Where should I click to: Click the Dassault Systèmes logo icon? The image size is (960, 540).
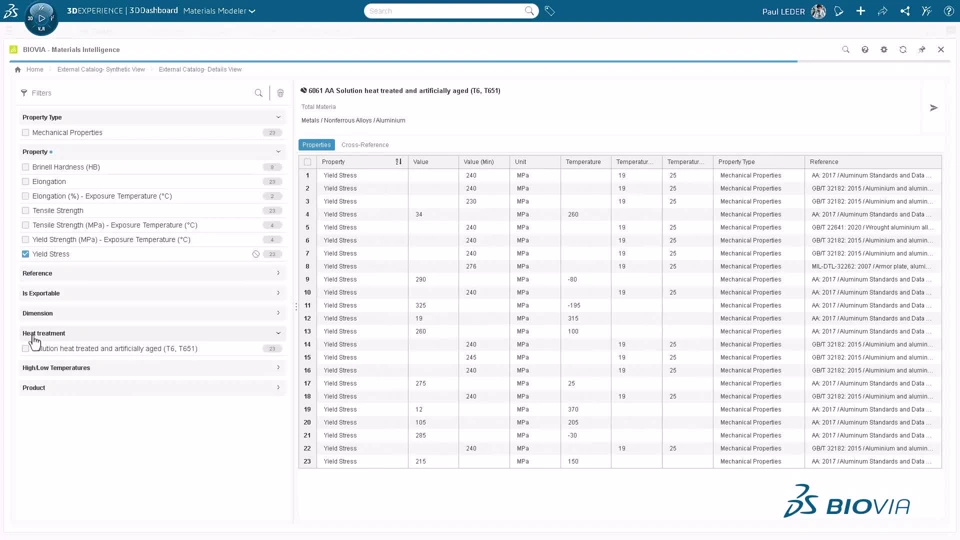coord(11,10)
